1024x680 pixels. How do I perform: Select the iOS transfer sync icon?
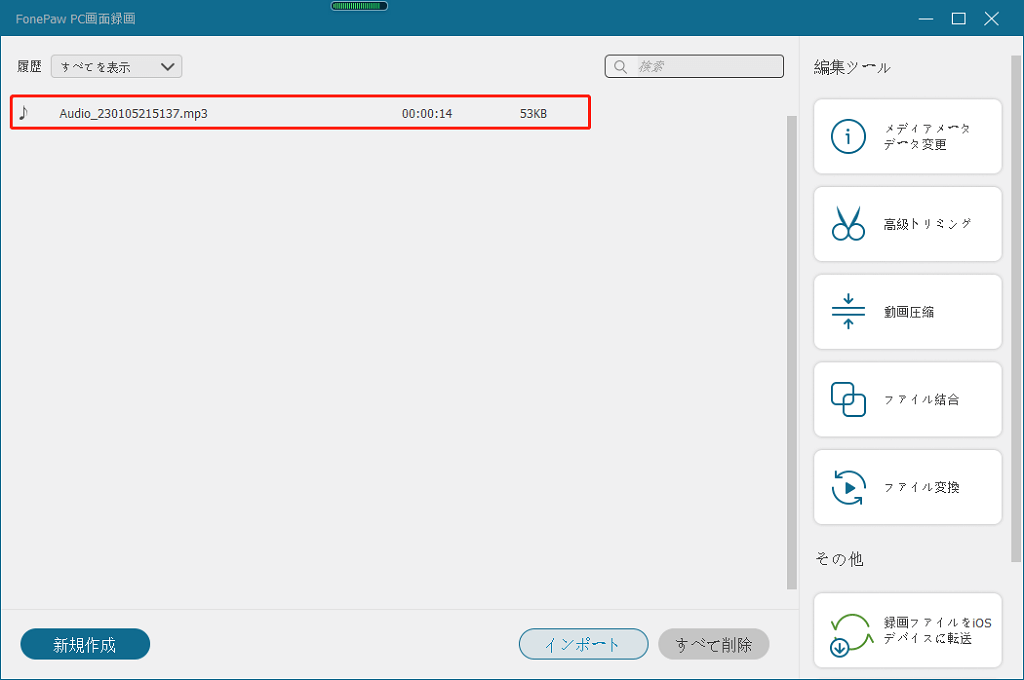(850, 634)
